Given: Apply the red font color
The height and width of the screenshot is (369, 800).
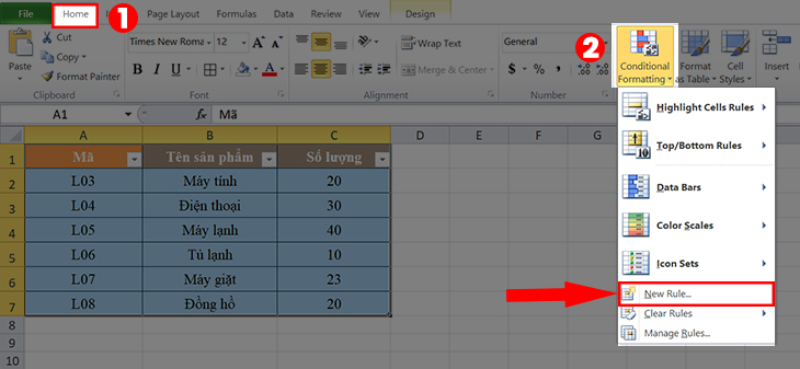Looking at the screenshot, I should point(269,69).
